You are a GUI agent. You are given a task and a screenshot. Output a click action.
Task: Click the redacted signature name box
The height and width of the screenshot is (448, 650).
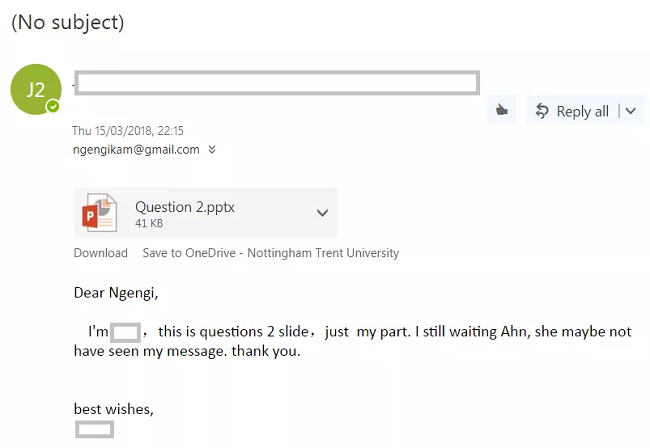pos(95,429)
